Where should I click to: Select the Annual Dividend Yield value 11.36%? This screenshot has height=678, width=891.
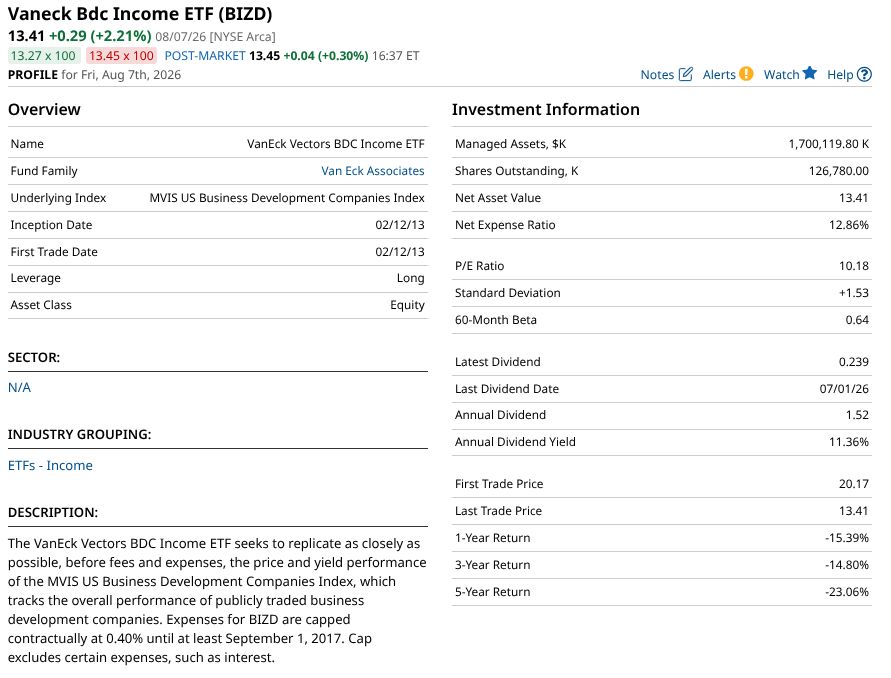coord(848,442)
